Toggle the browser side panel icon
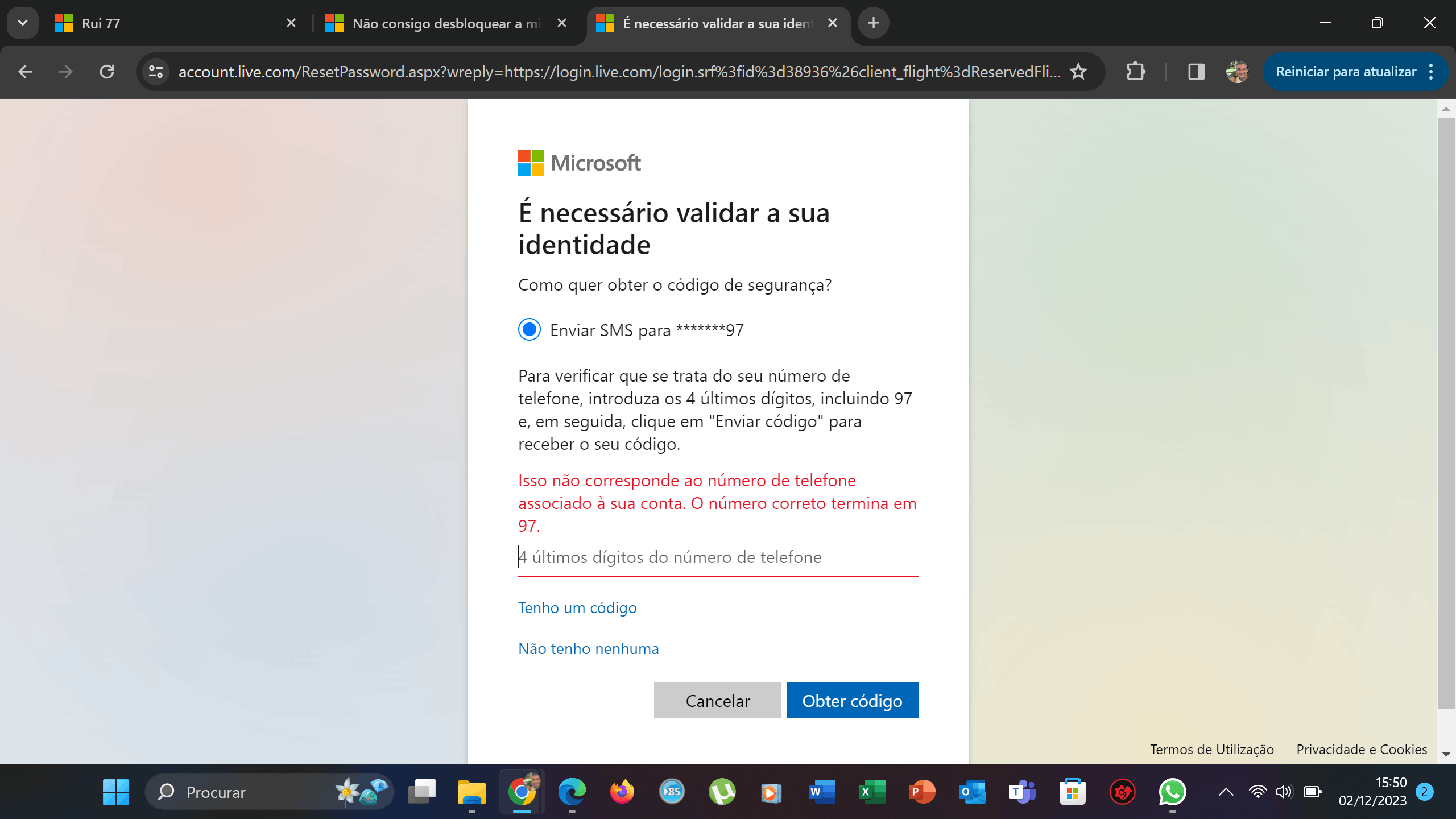1456x819 pixels. click(x=1196, y=72)
